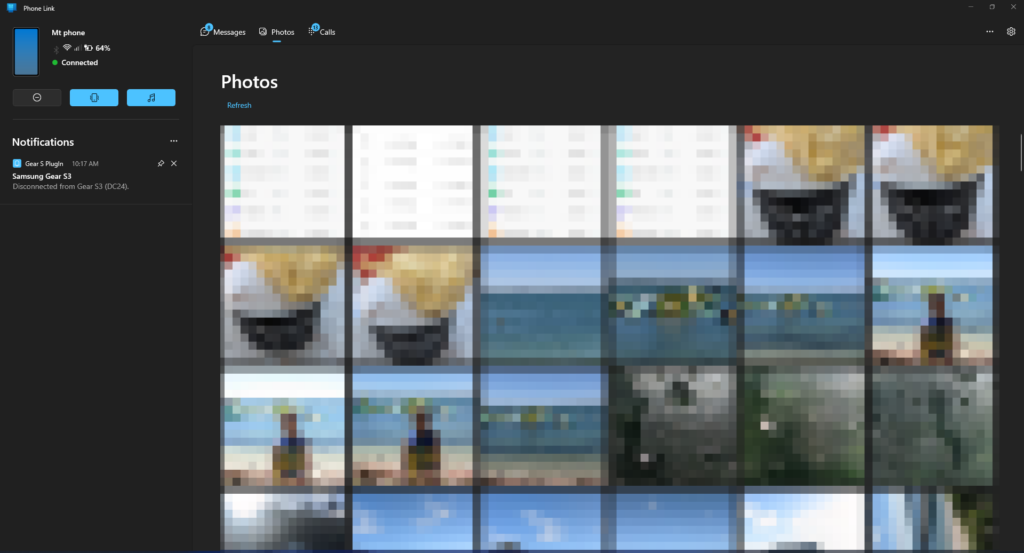This screenshot has width=1024, height=553.
Task: Toggle the phone vibrate mode button
Action: tap(94, 97)
